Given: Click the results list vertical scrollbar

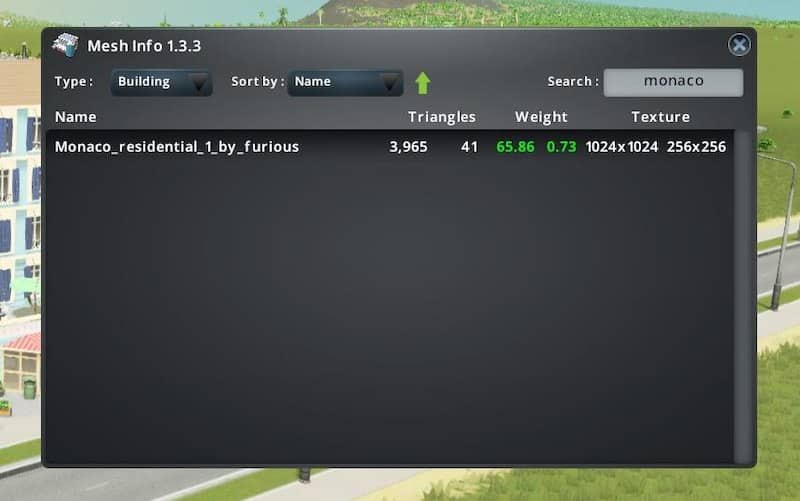Looking at the screenshot, I should tap(743, 297).
